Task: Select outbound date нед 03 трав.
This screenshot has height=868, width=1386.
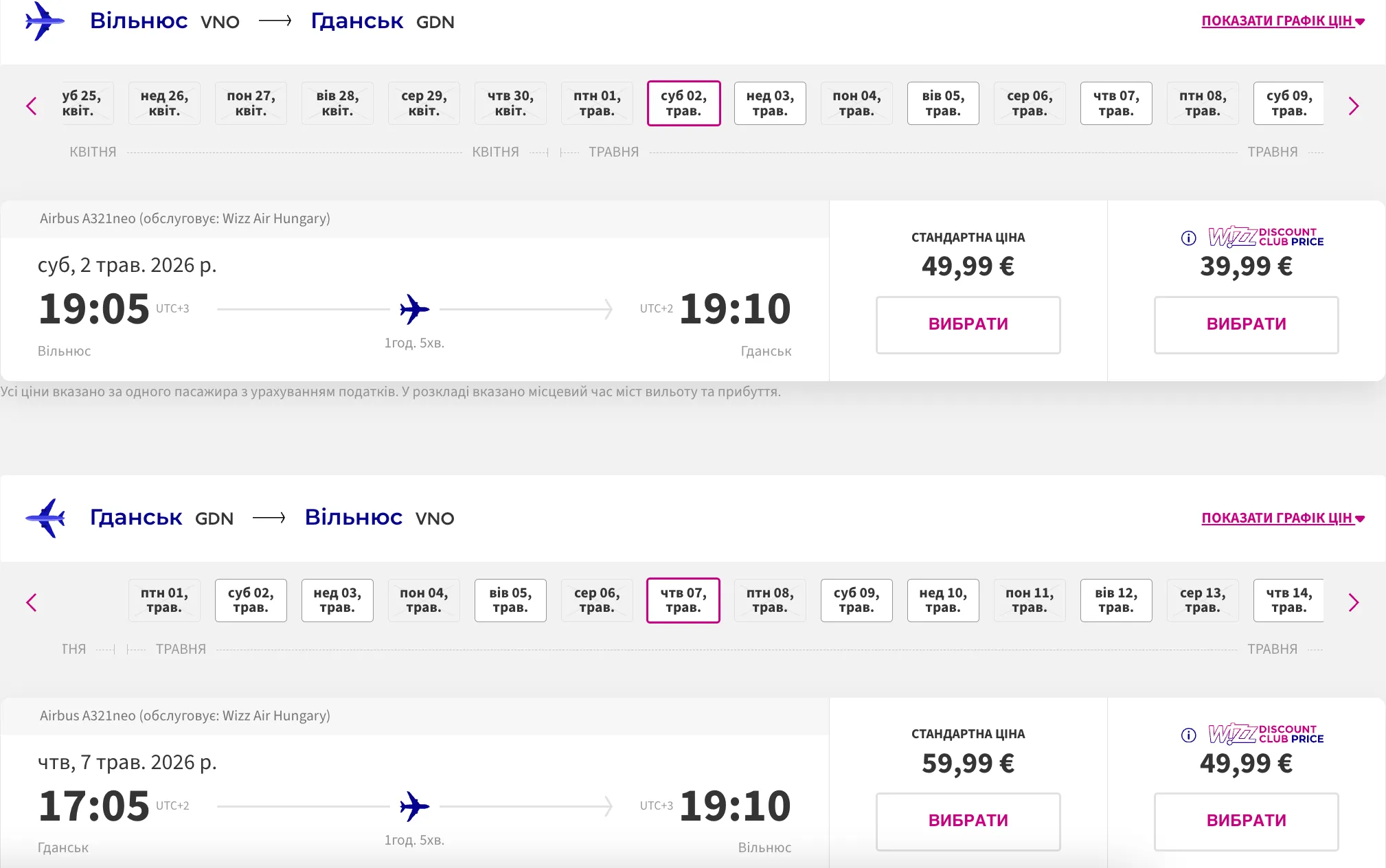Action: pyautogui.click(x=770, y=104)
